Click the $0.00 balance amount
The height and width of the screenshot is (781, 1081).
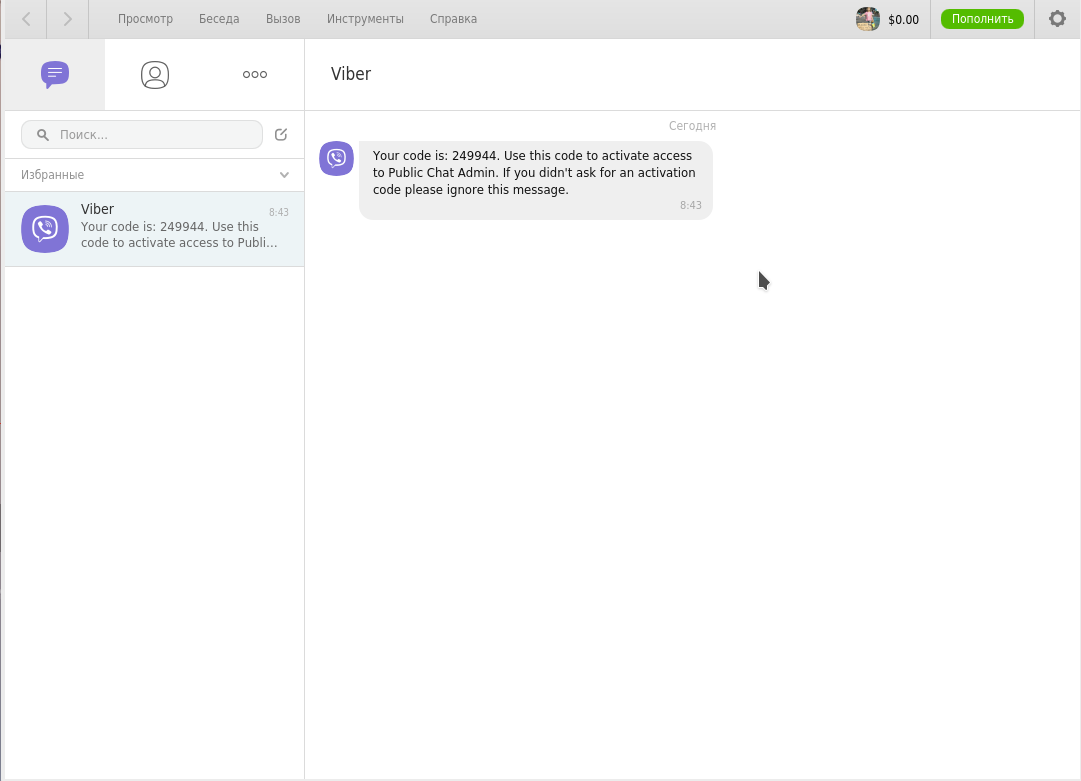[903, 20]
